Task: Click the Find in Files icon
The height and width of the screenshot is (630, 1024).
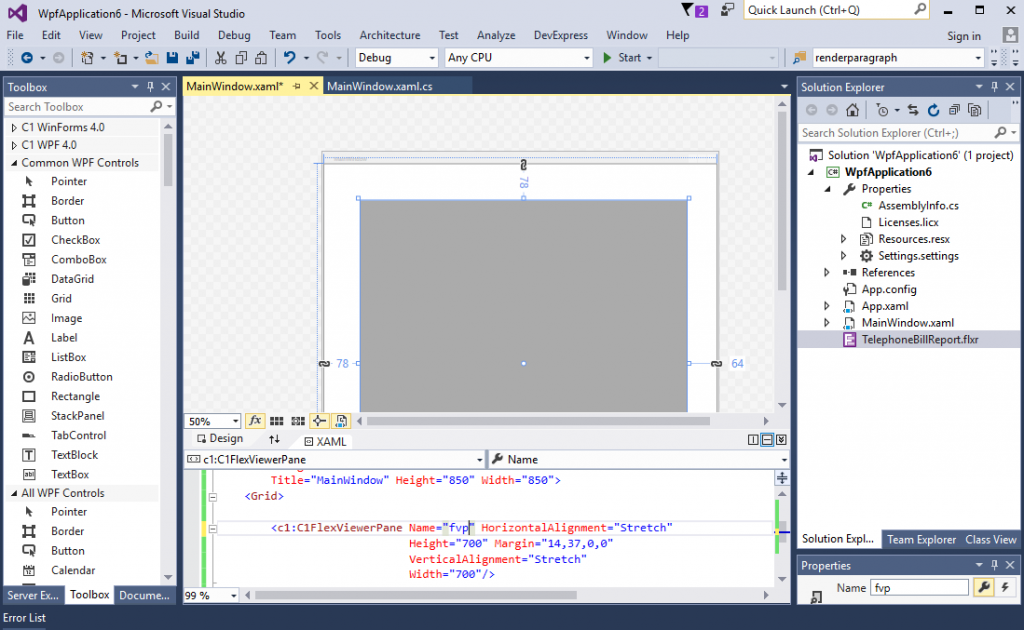Action: pyautogui.click(x=799, y=57)
